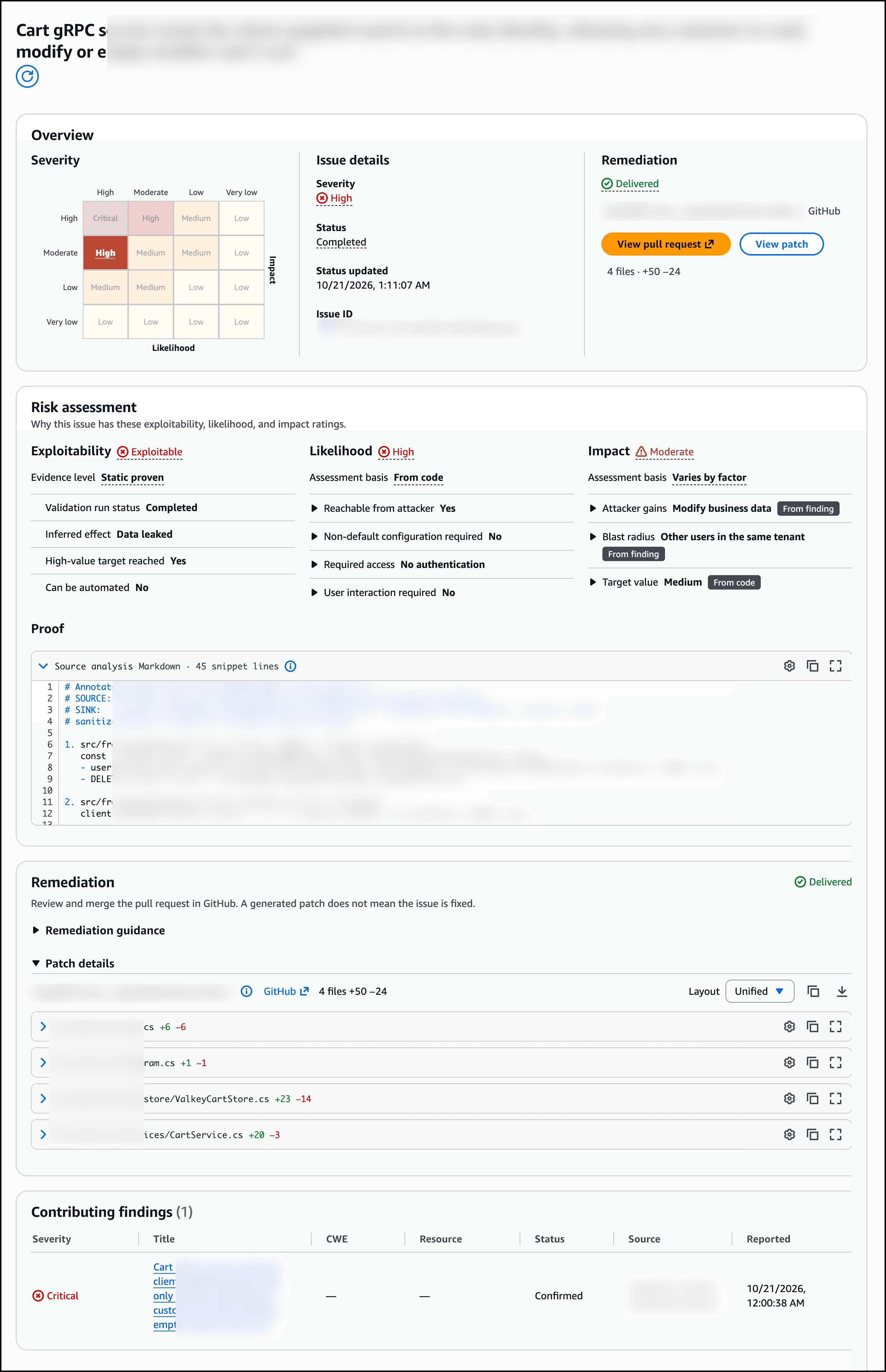Click the highlighted High cell in severity matrix
Screen dimensions: 886x1372
click(x=105, y=253)
